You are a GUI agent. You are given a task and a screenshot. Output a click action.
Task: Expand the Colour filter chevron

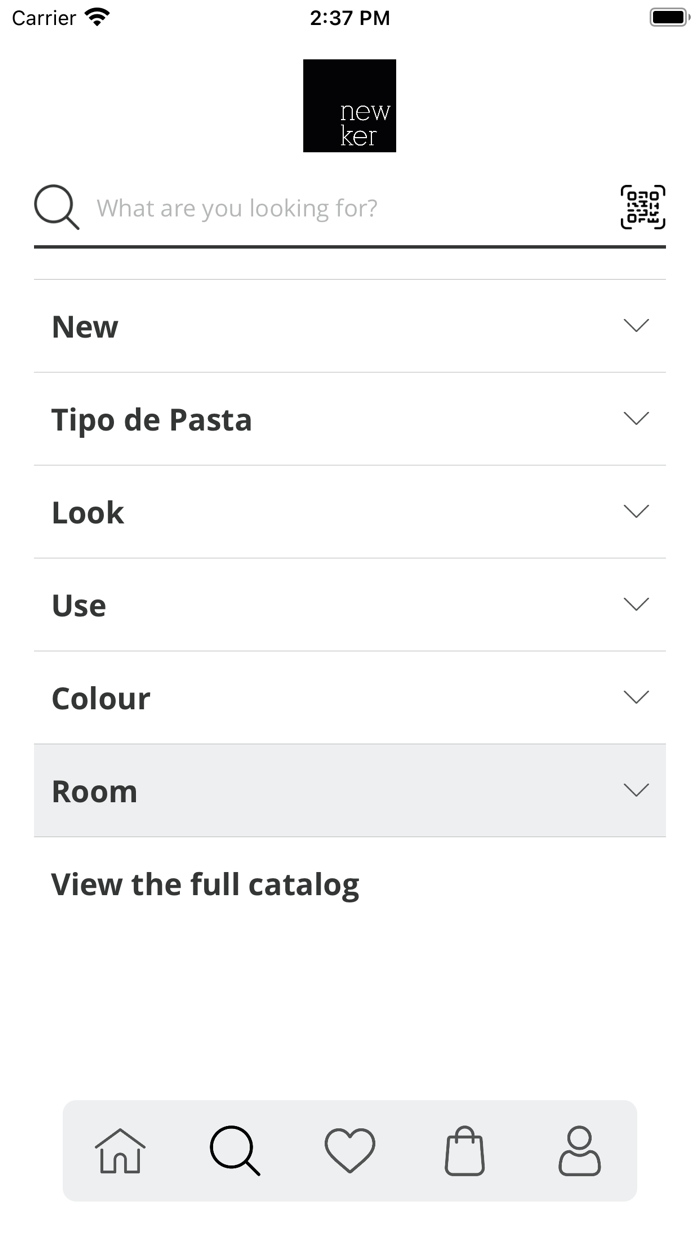(x=636, y=698)
